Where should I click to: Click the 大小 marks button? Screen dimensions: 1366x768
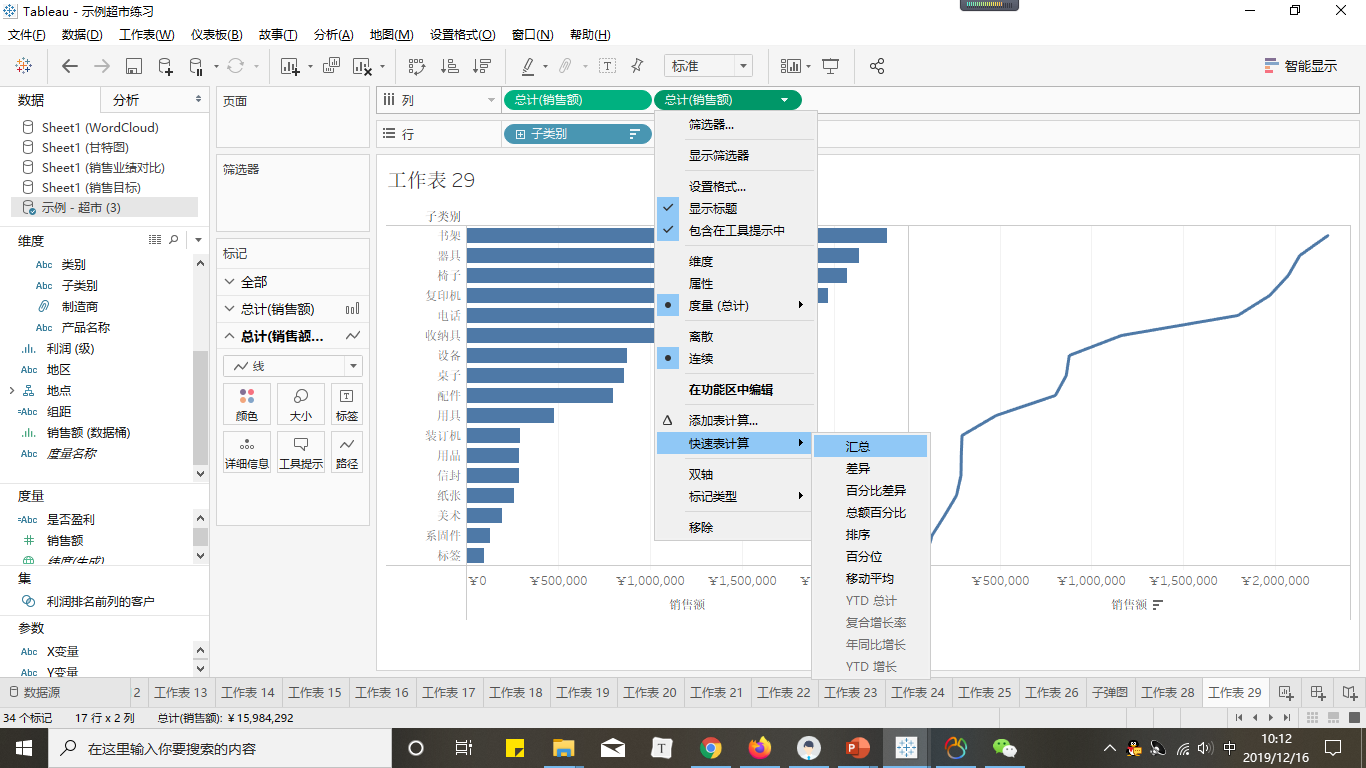[301, 404]
